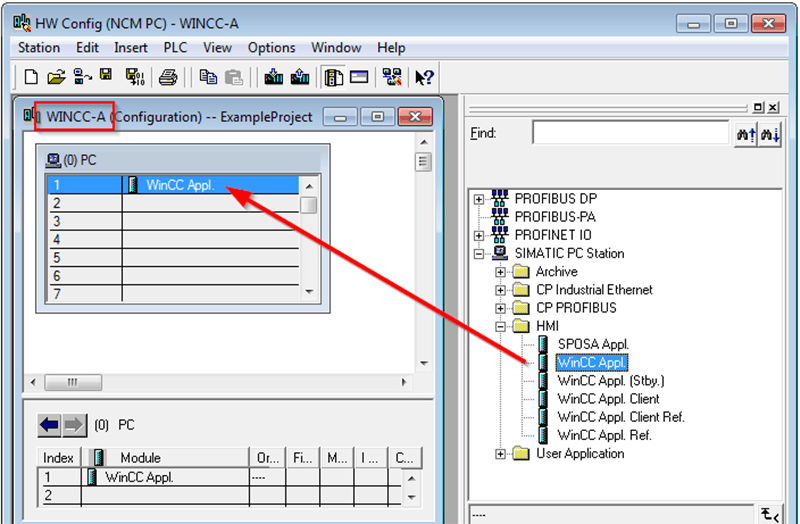The height and width of the screenshot is (524, 800).
Task: Select WinCC Appl. row in detail table
Action: coord(220,478)
